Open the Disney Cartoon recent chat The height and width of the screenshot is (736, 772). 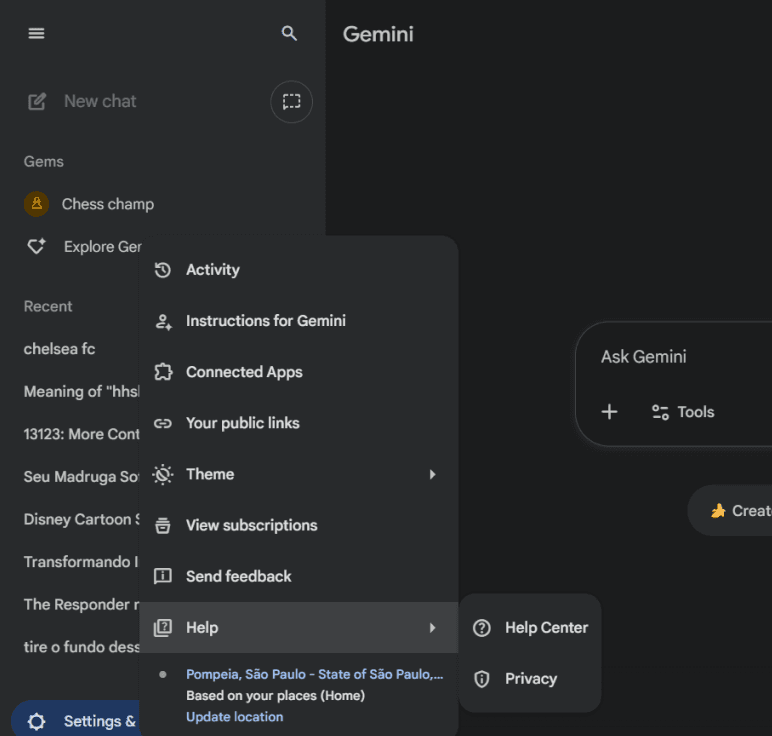tap(82, 519)
